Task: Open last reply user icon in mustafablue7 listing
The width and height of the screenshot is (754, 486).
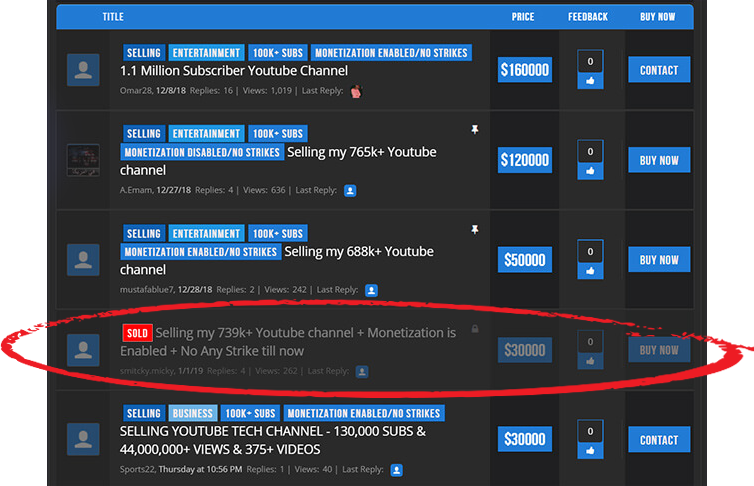Action: tap(371, 290)
